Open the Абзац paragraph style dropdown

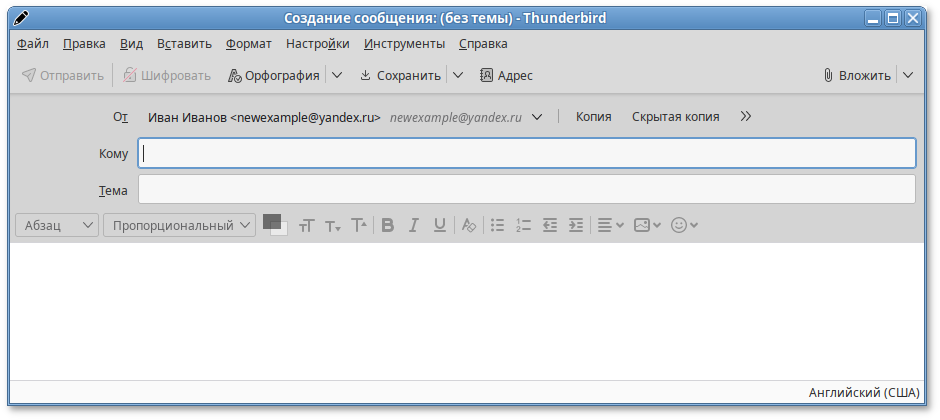pos(57,226)
